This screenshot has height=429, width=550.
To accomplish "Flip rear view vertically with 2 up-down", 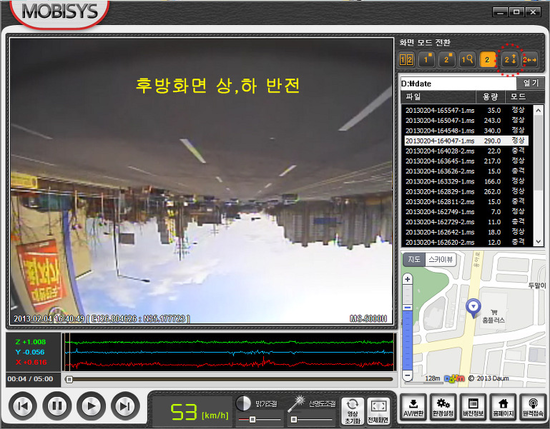I will click(510, 60).
